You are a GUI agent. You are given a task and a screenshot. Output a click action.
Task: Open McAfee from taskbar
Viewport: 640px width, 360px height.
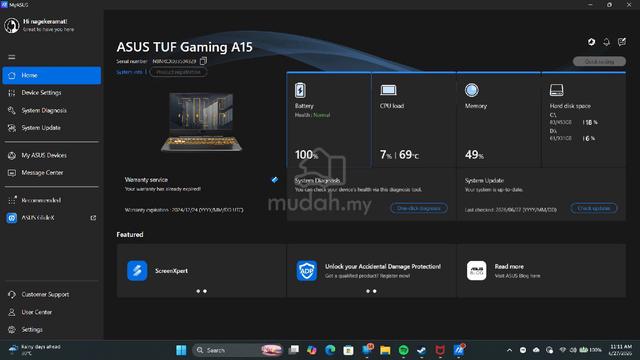(x=440, y=350)
